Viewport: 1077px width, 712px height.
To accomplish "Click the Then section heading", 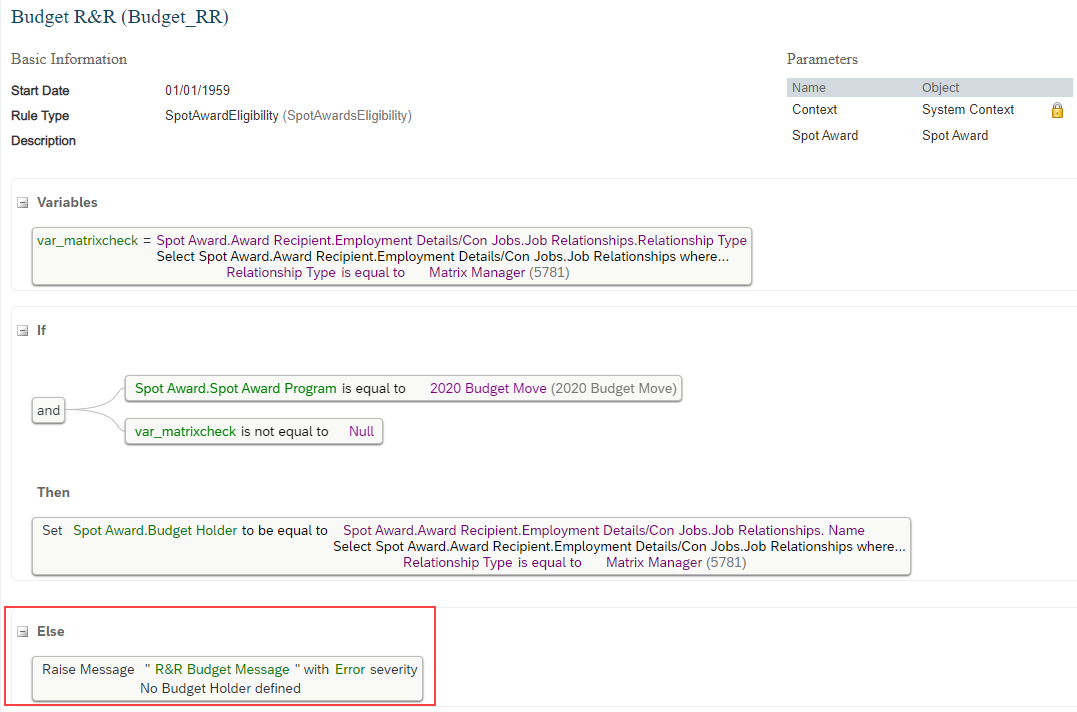I will 54,492.
